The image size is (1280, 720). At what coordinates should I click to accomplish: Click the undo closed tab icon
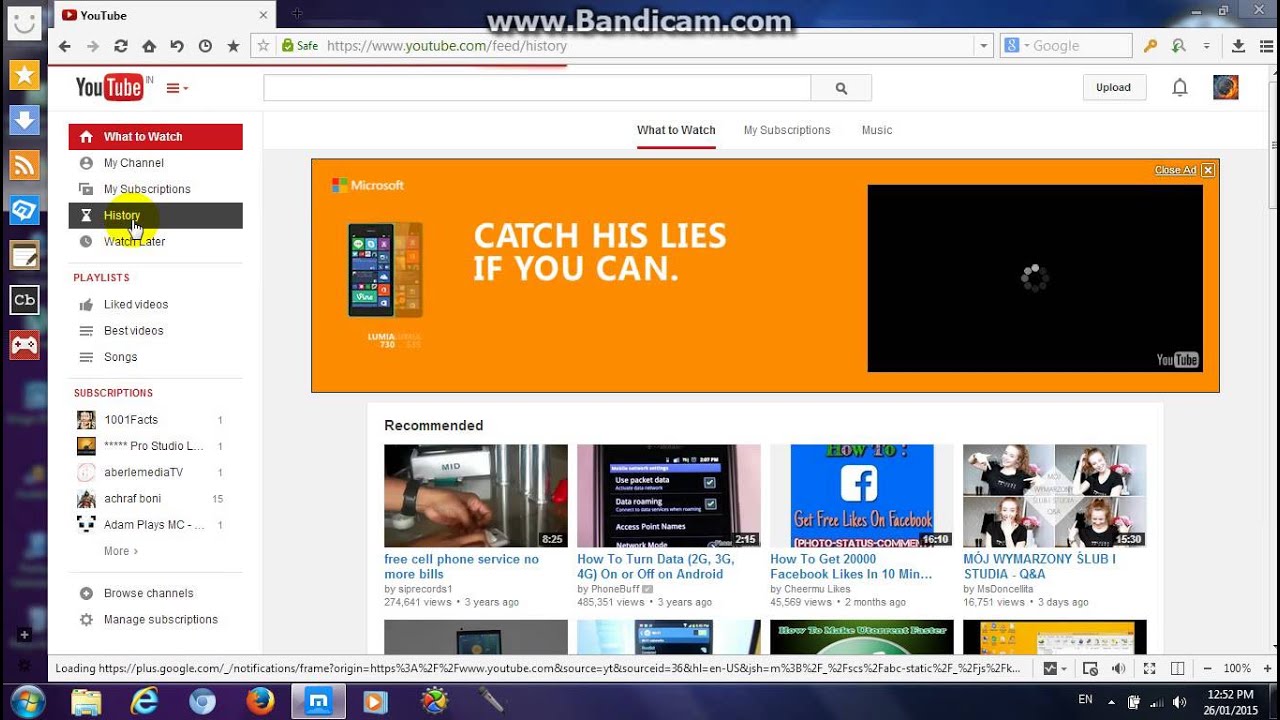coord(177,46)
